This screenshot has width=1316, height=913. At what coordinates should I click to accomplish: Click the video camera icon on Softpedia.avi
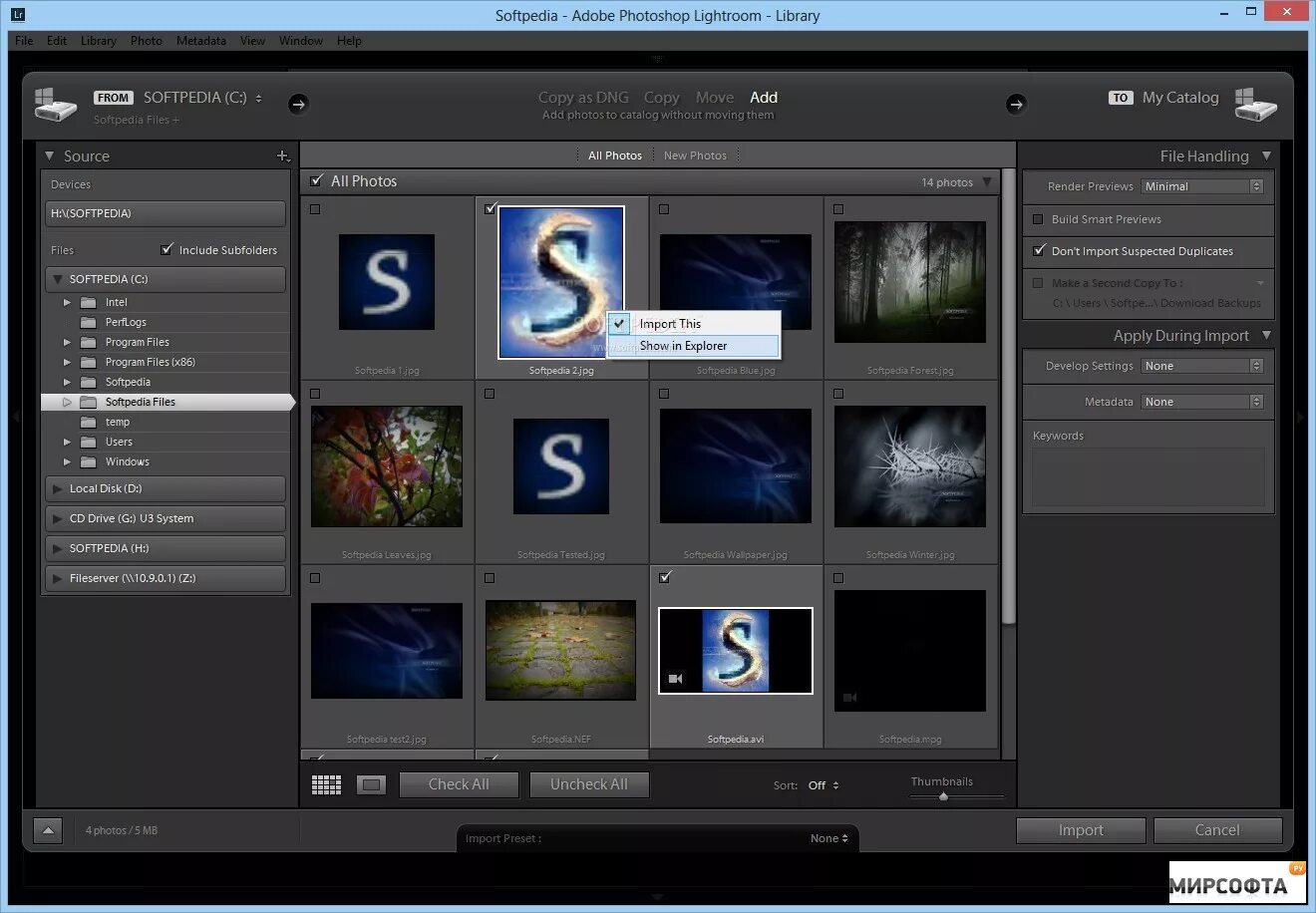point(675,679)
